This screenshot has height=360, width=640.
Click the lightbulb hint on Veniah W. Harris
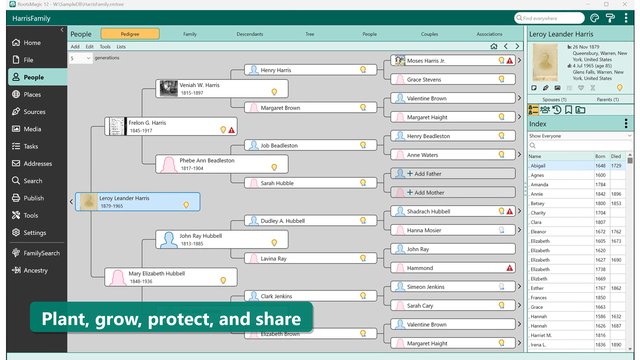click(x=274, y=92)
